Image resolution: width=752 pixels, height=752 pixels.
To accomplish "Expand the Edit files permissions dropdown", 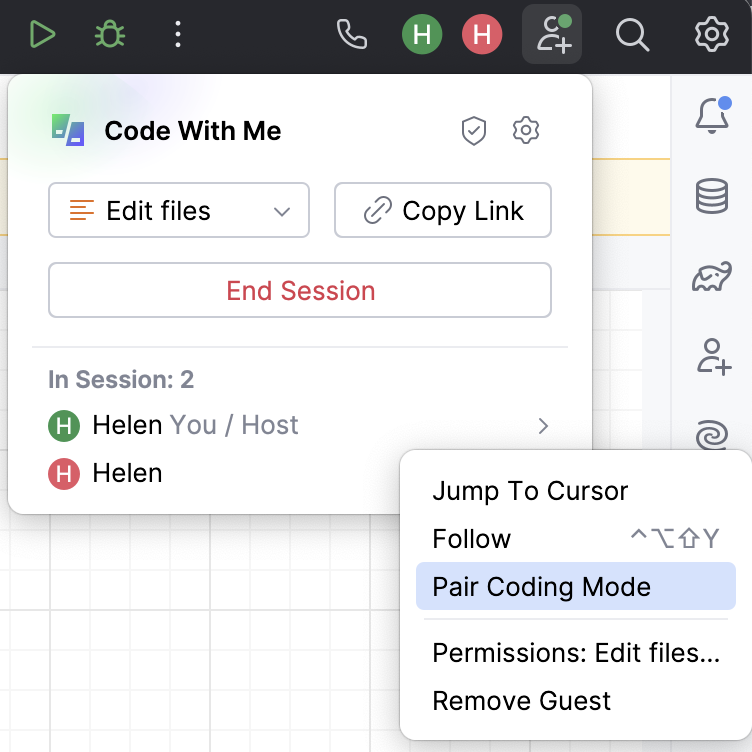I will coord(179,211).
